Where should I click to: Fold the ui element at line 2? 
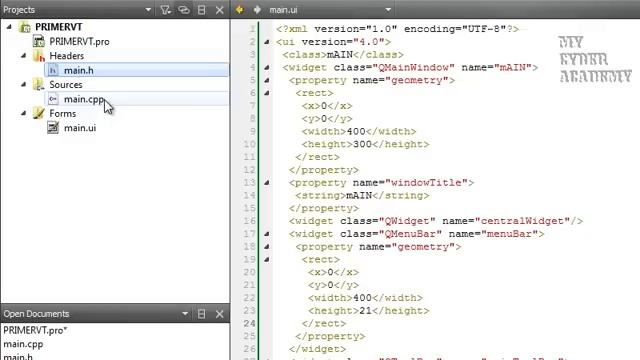click(267, 42)
